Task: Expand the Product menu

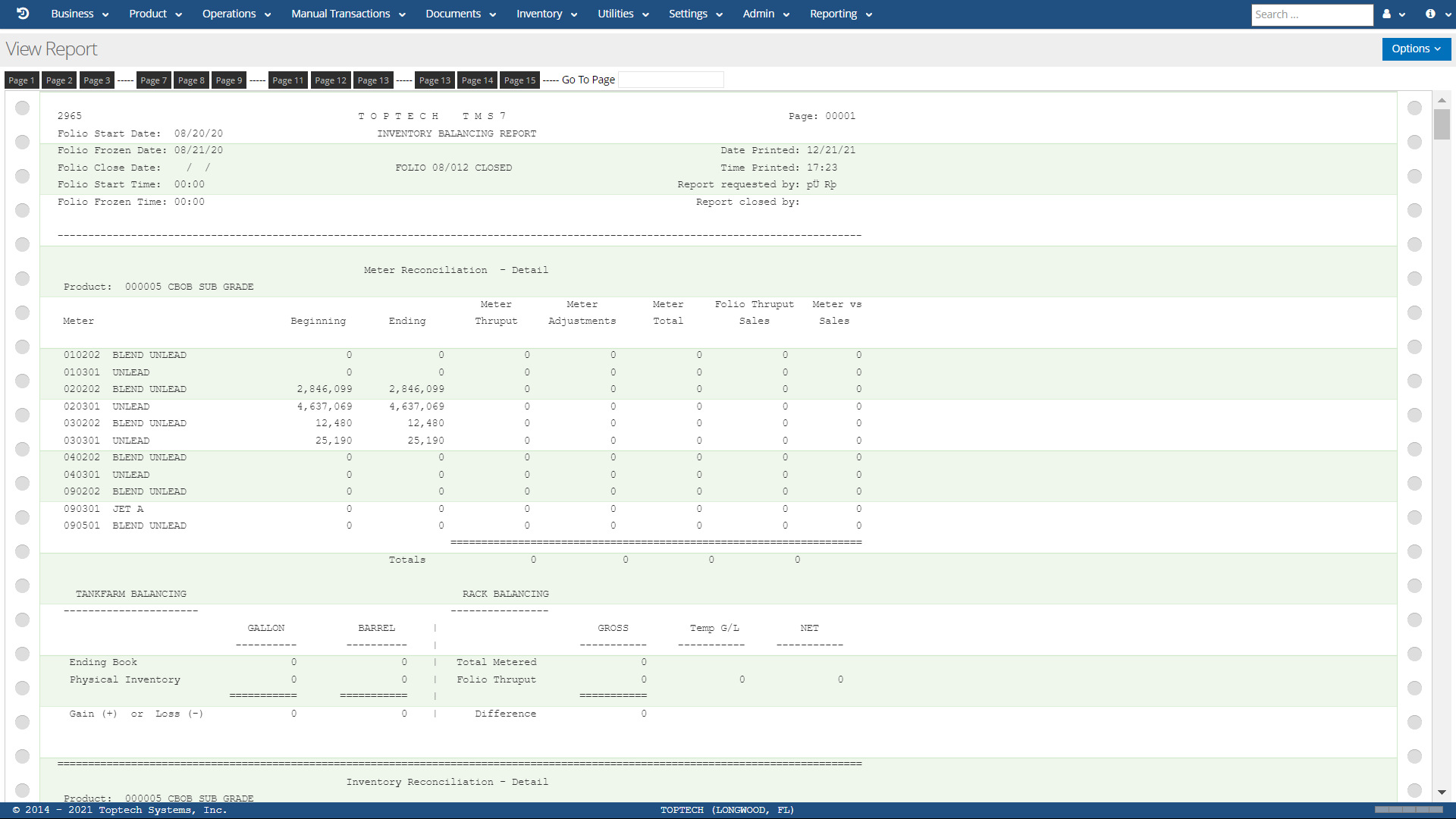Action: coord(155,14)
